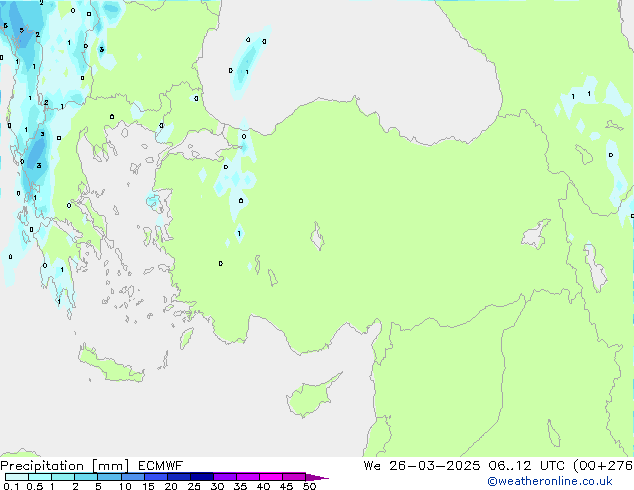Click the "[mm]" unit label
The image size is (634, 490).
click(x=110, y=466)
